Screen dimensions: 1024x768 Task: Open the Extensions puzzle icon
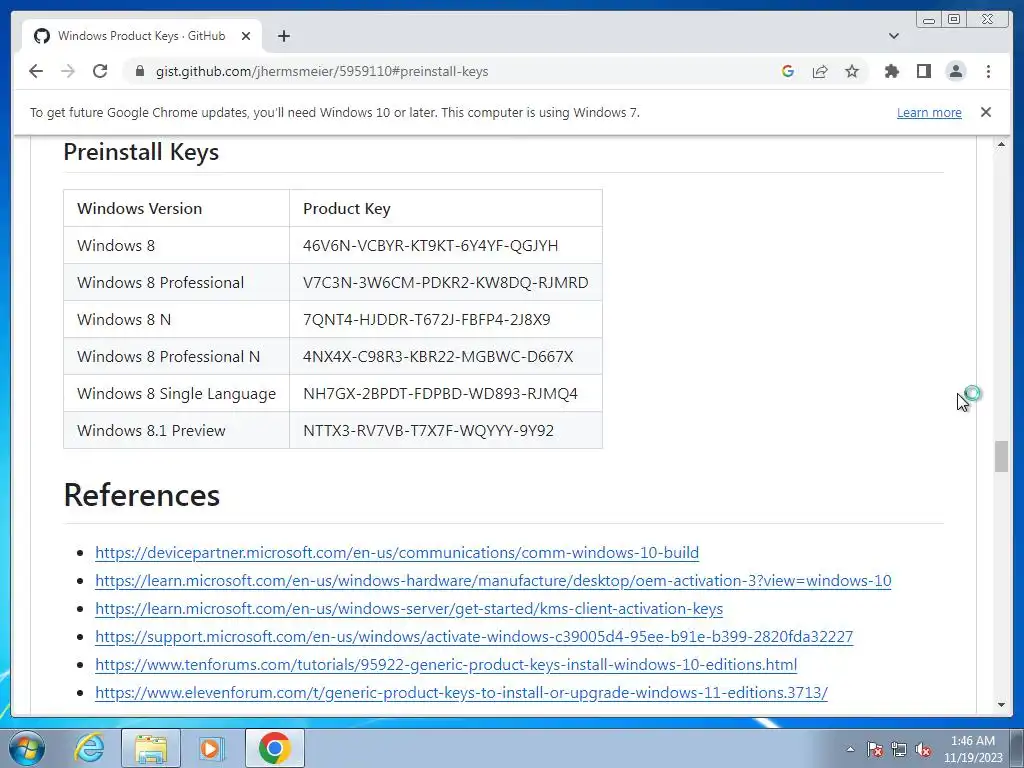[891, 71]
